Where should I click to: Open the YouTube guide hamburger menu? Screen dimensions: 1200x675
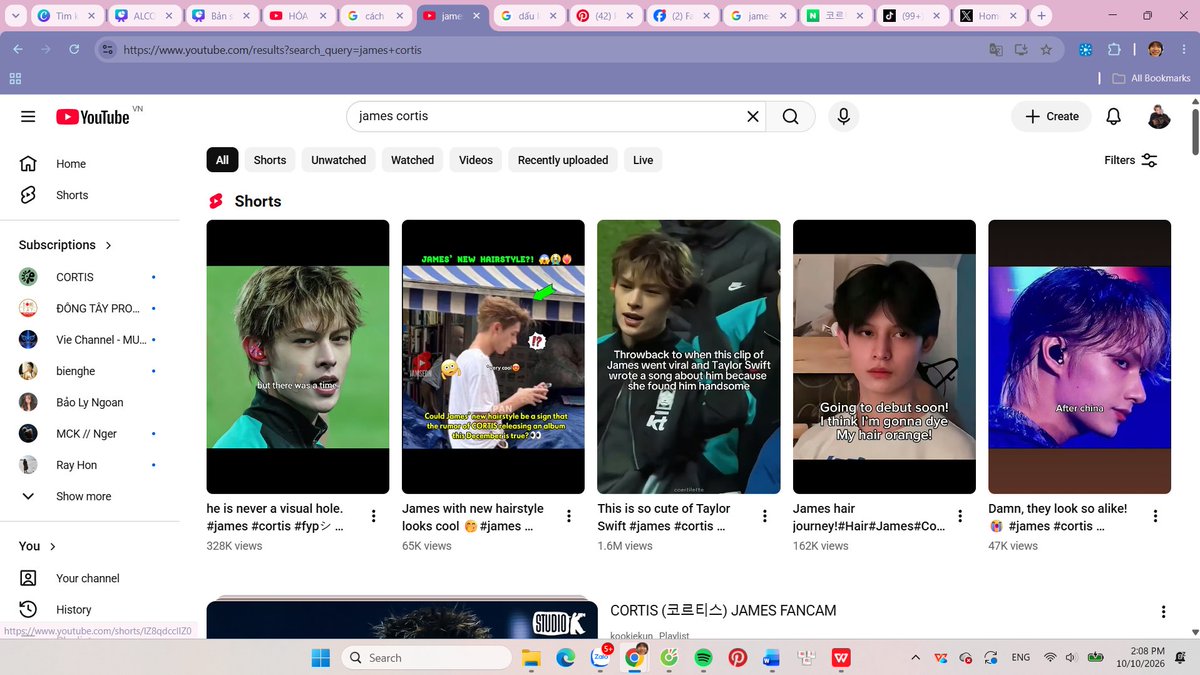coord(28,117)
